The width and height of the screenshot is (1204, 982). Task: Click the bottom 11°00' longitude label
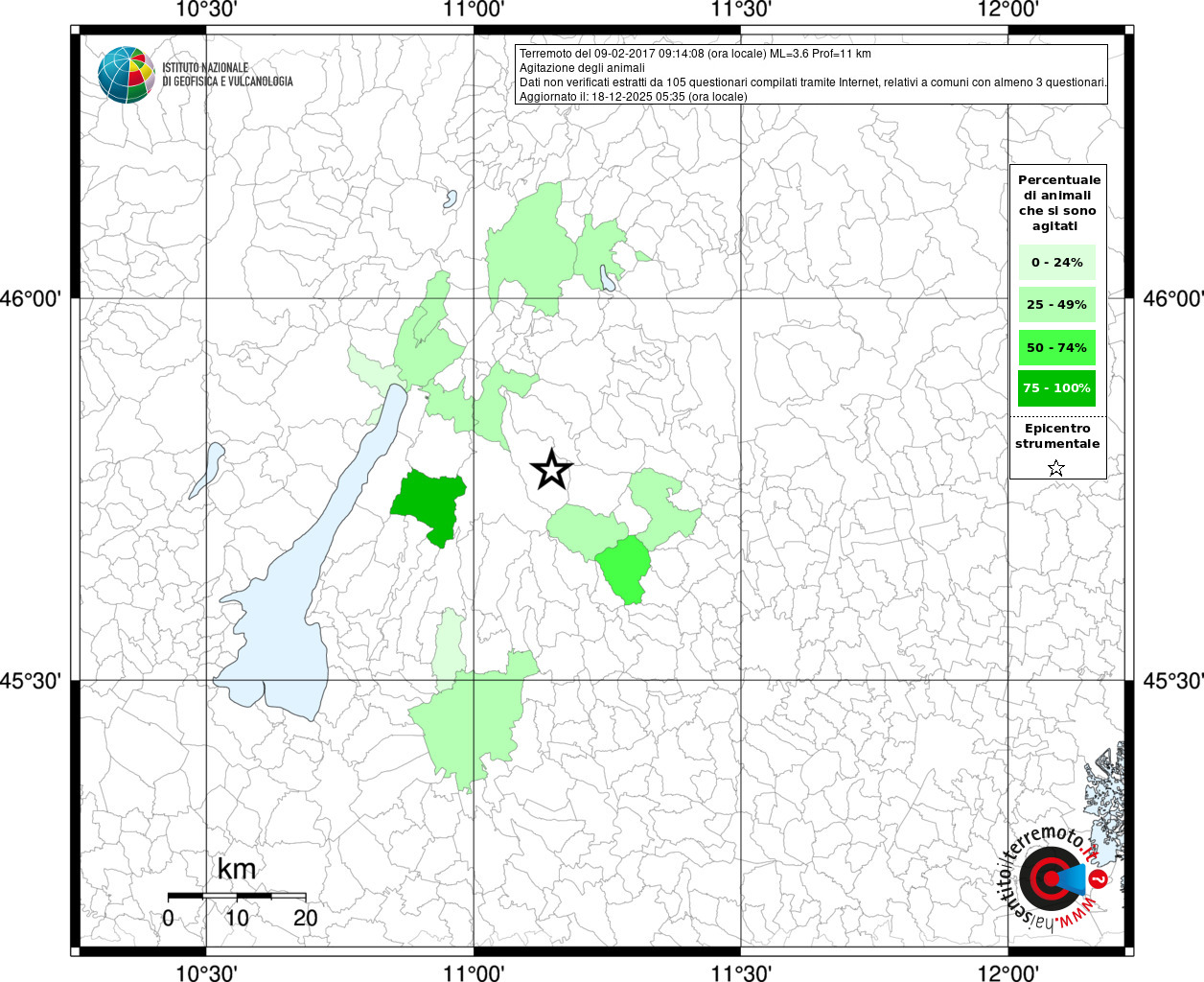474,972
